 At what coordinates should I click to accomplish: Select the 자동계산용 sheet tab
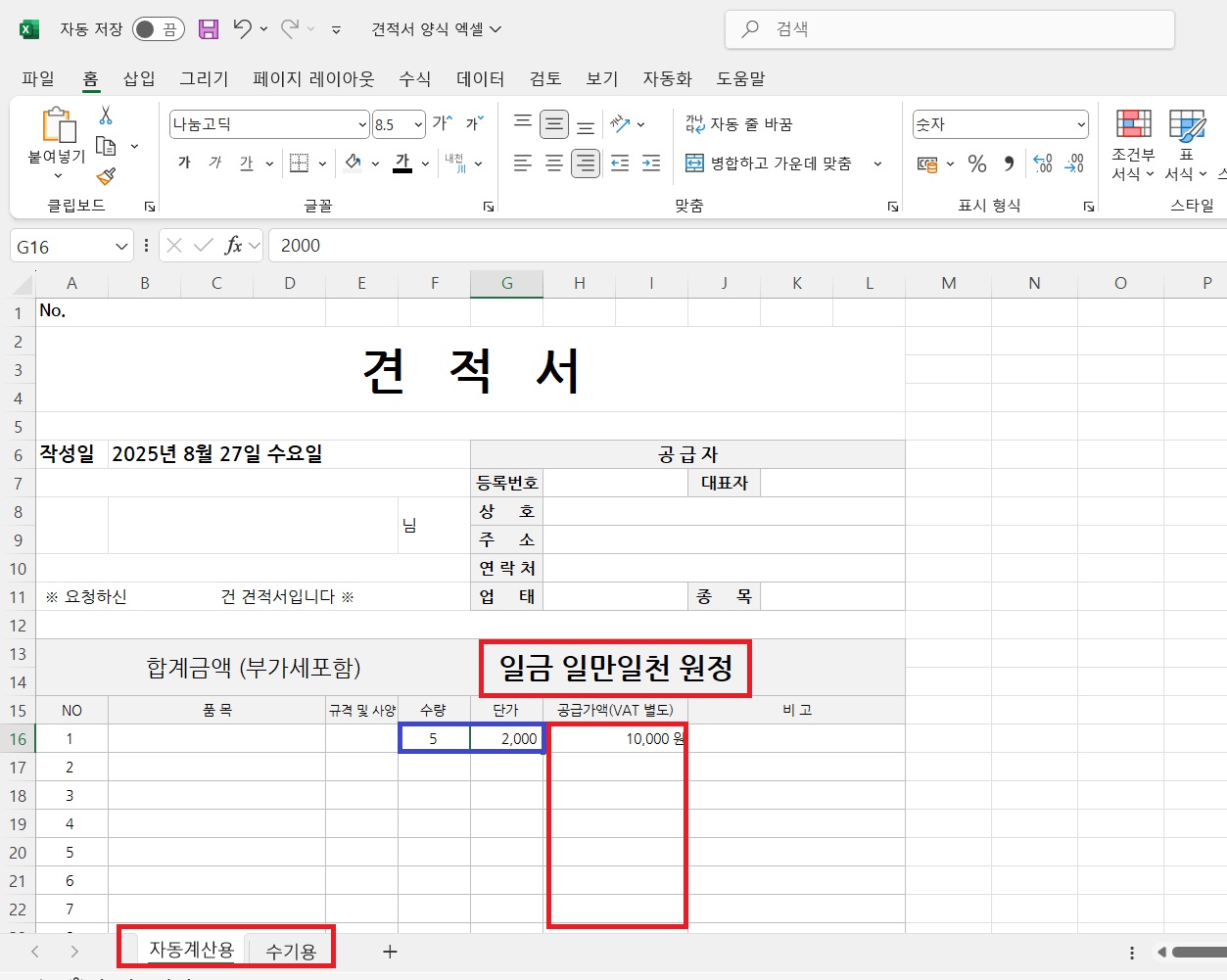click(191, 950)
